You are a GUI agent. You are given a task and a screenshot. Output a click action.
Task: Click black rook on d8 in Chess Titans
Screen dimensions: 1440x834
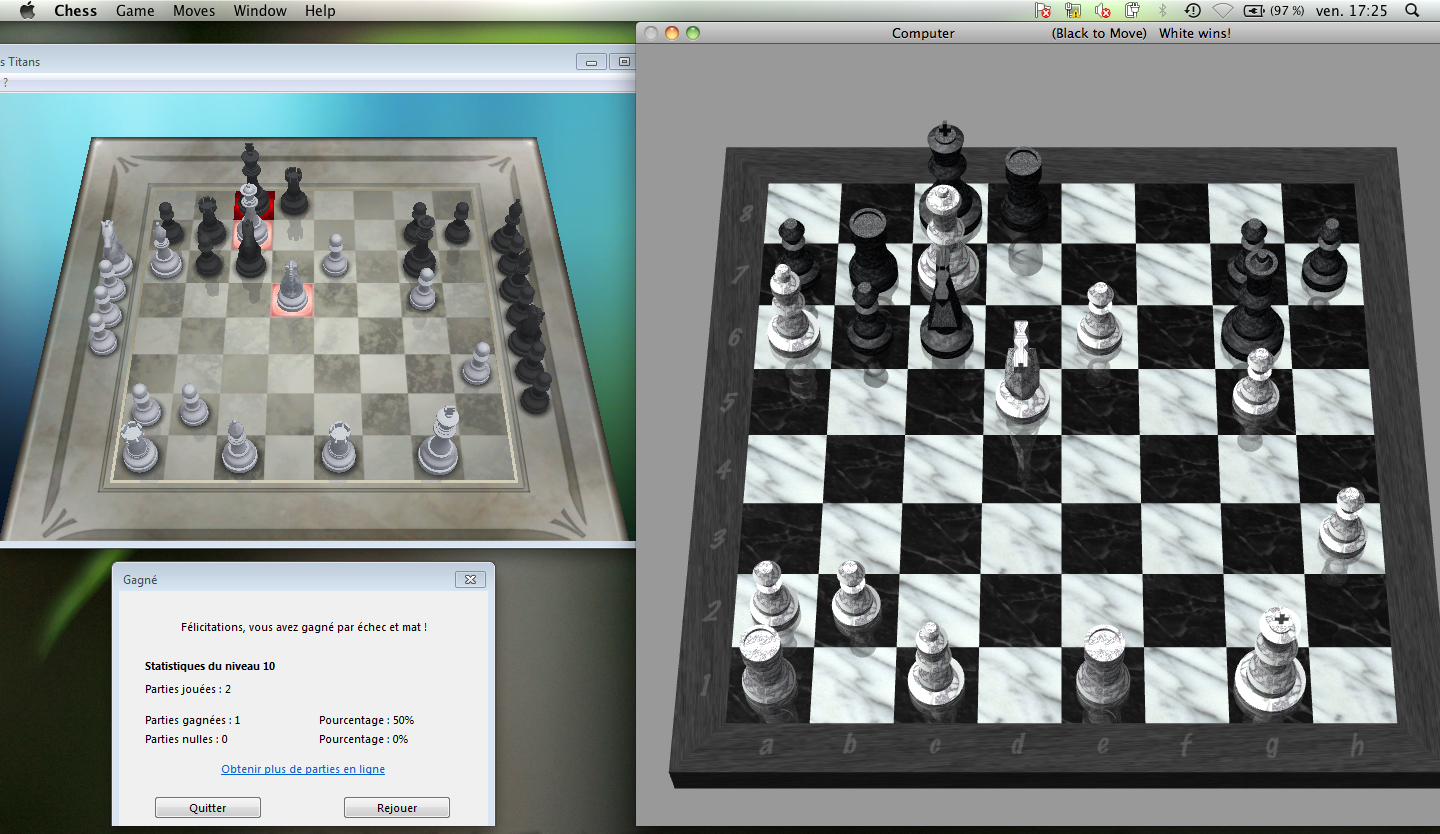pyautogui.click(x=292, y=190)
